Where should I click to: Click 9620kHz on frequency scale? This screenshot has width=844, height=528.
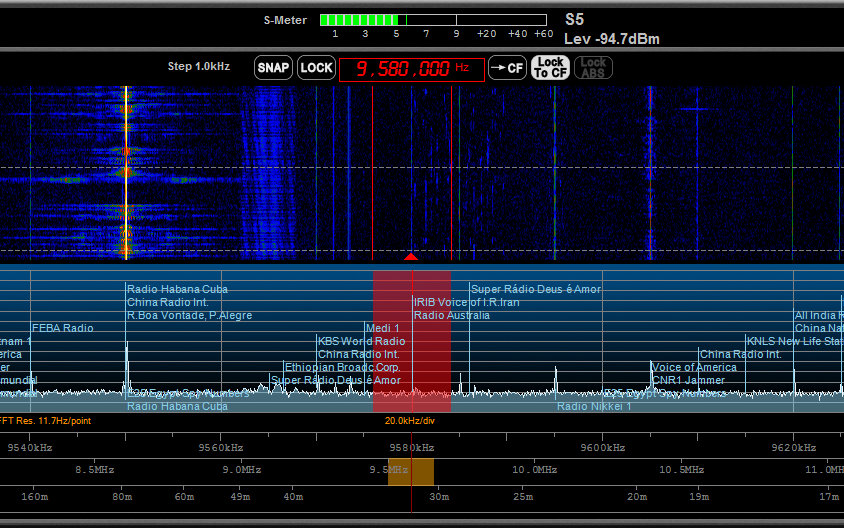click(793, 448)
